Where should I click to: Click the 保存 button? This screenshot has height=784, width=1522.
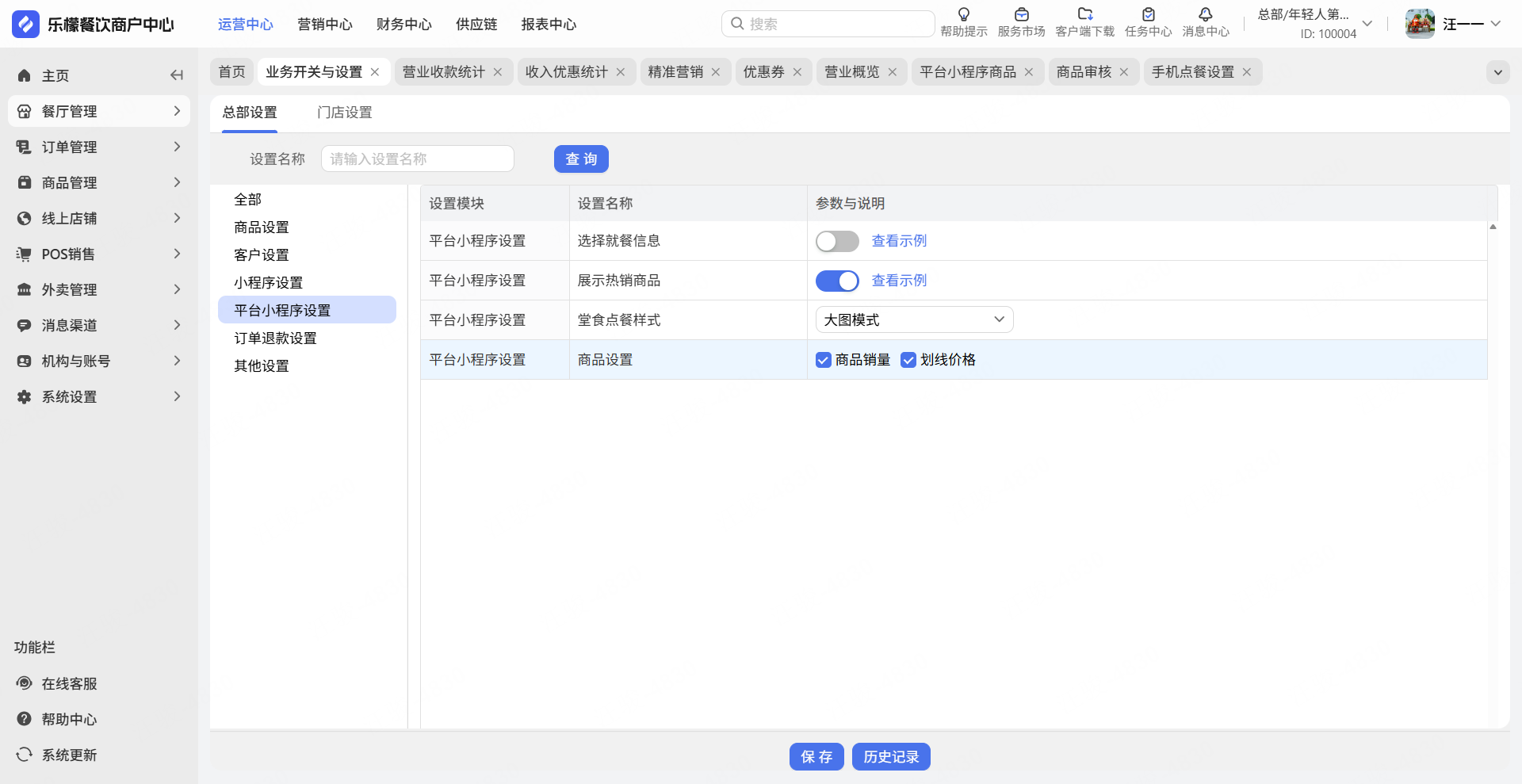click(x=816, y=756)
